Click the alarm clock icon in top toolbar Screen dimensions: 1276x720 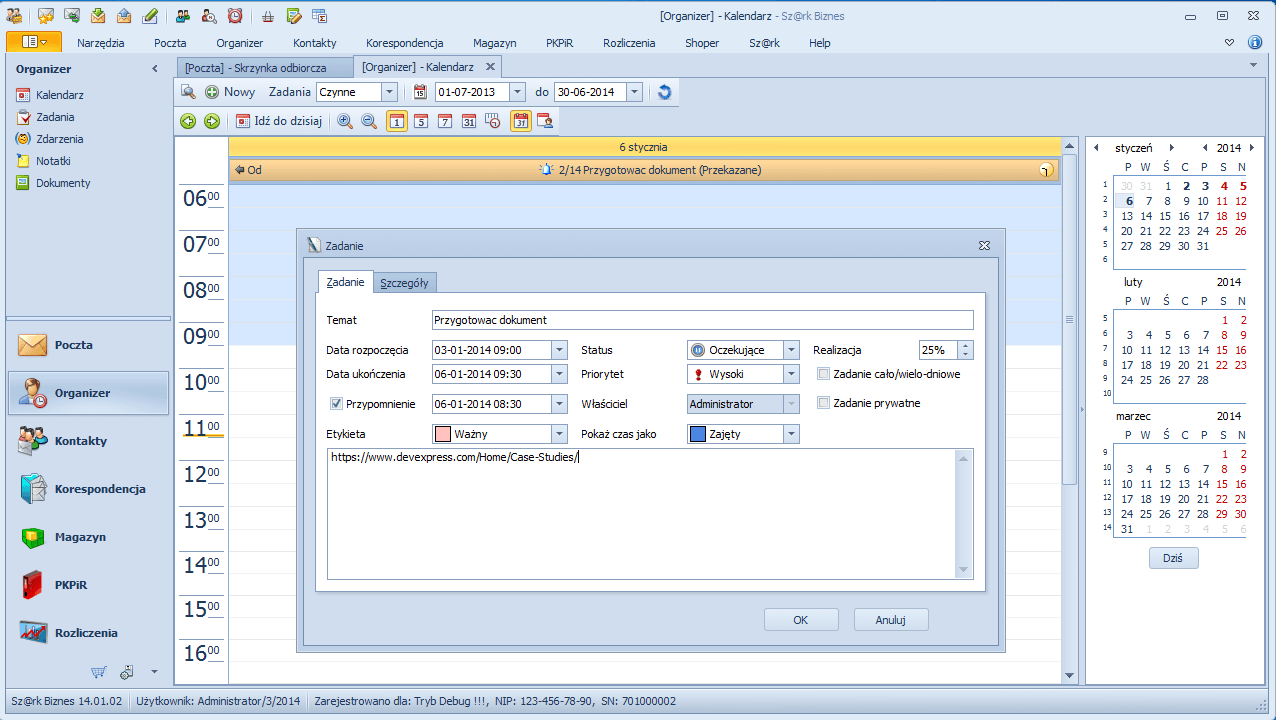point(234,15)
